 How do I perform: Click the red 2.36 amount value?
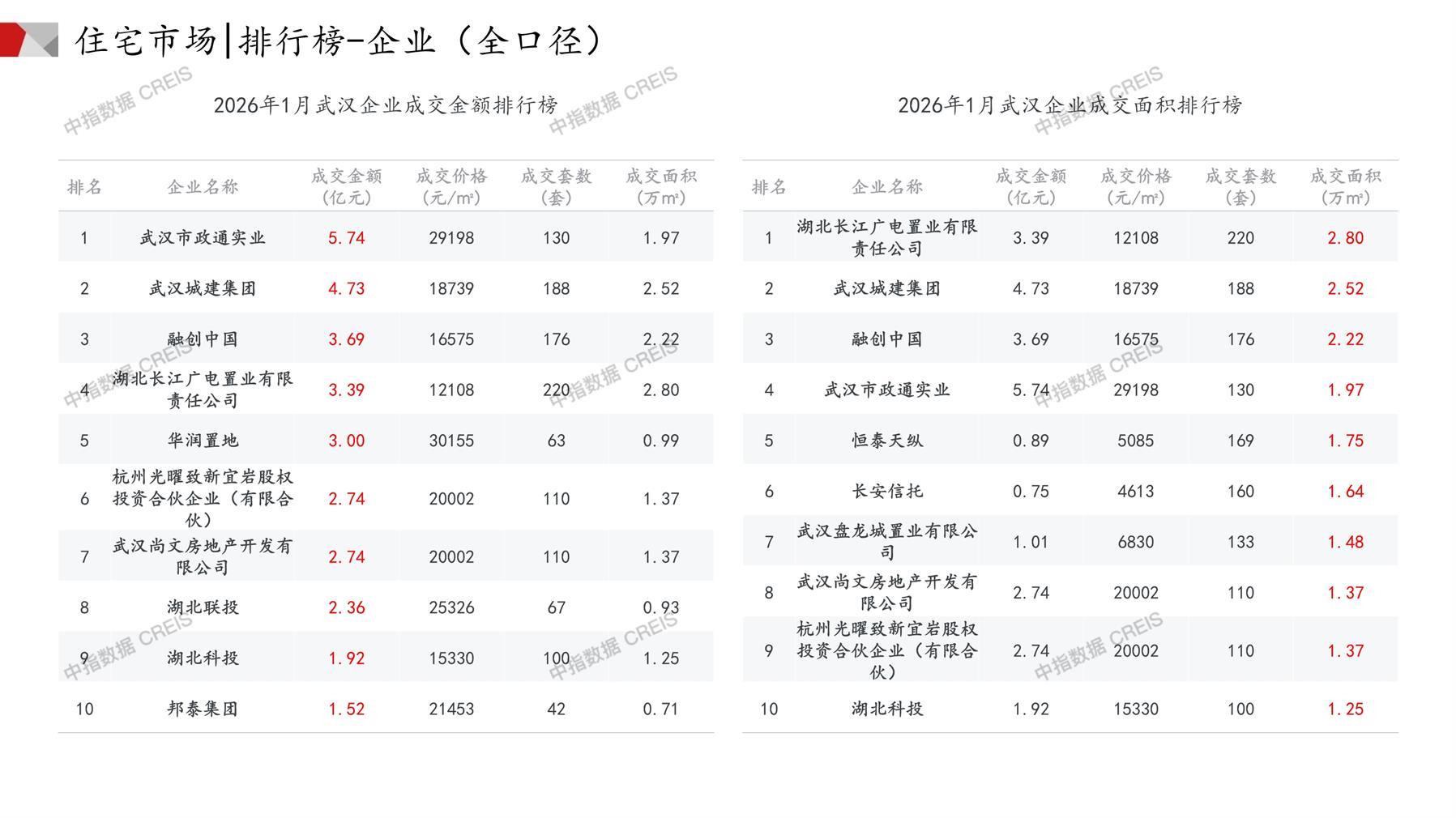click(346, 607)
